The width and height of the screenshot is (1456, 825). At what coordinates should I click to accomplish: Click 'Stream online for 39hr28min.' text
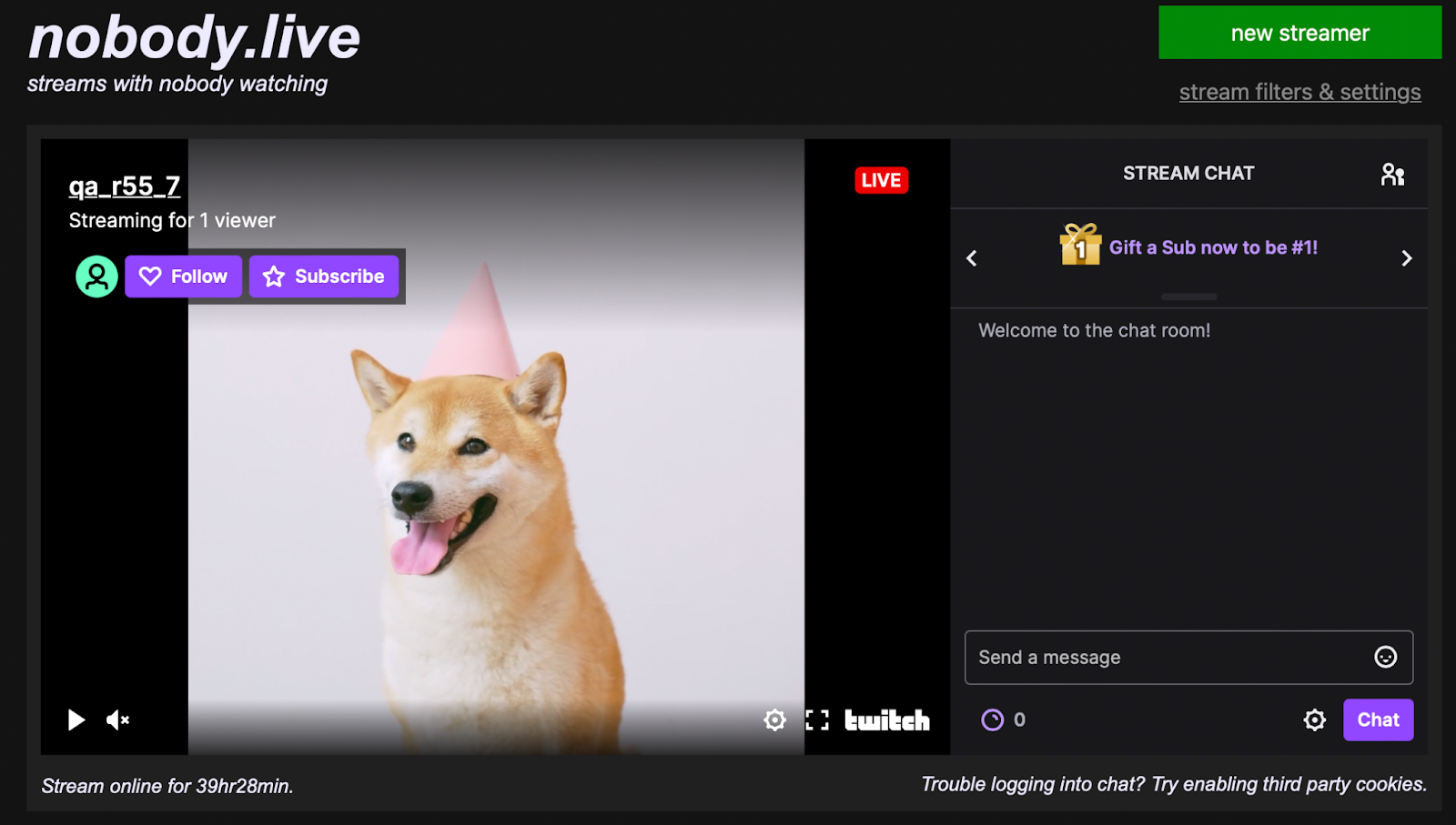tap(167, 787)
